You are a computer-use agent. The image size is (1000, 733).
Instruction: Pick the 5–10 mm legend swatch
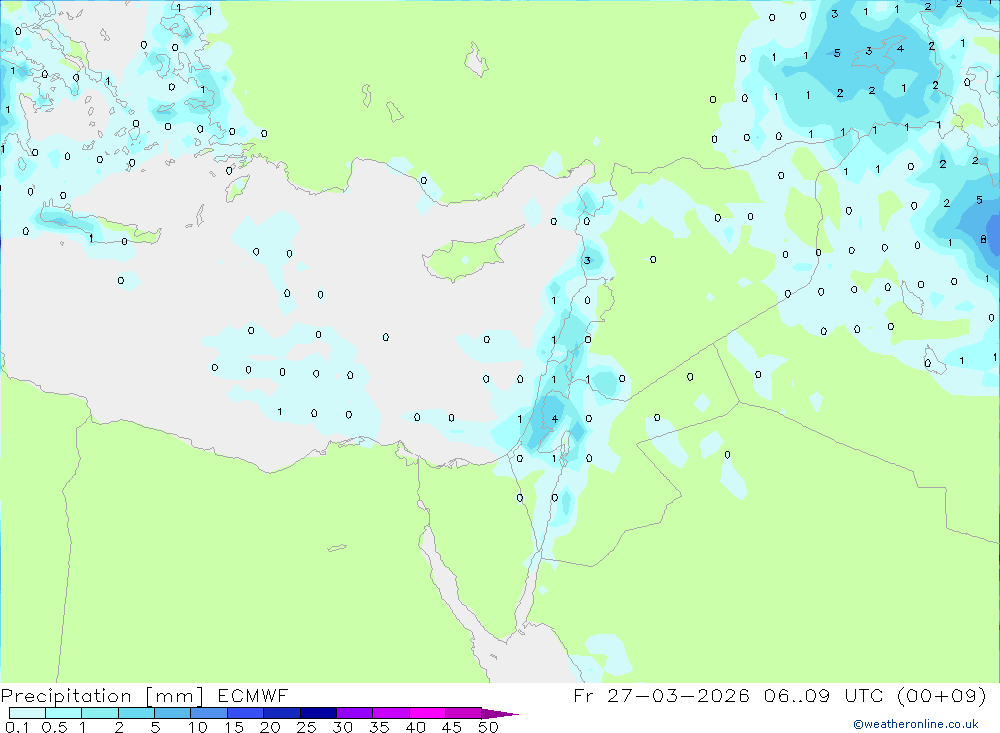[173, 713]
